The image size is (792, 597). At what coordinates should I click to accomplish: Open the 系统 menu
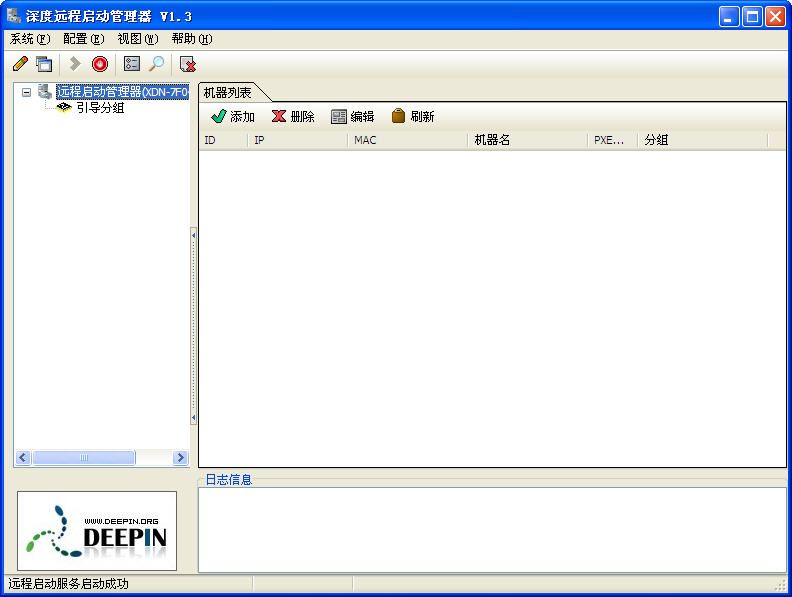(x=29, y=39)
